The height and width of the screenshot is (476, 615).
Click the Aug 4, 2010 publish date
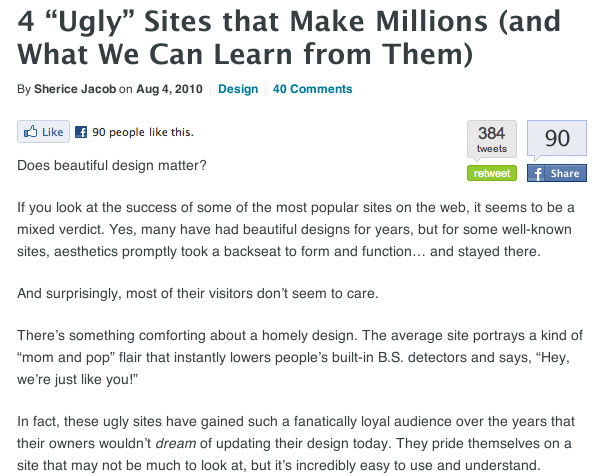point(169,89)
